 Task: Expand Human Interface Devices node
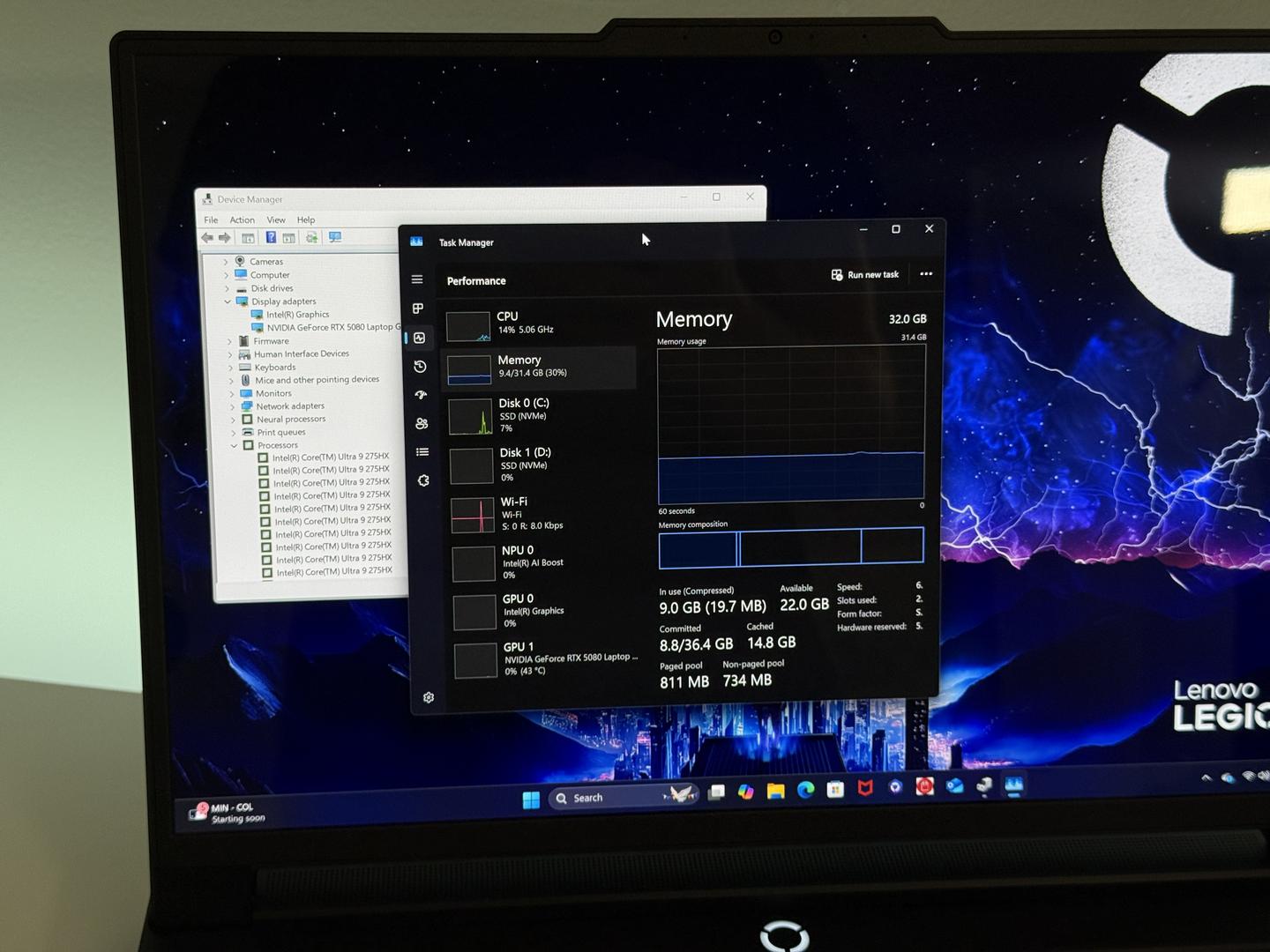230,354
